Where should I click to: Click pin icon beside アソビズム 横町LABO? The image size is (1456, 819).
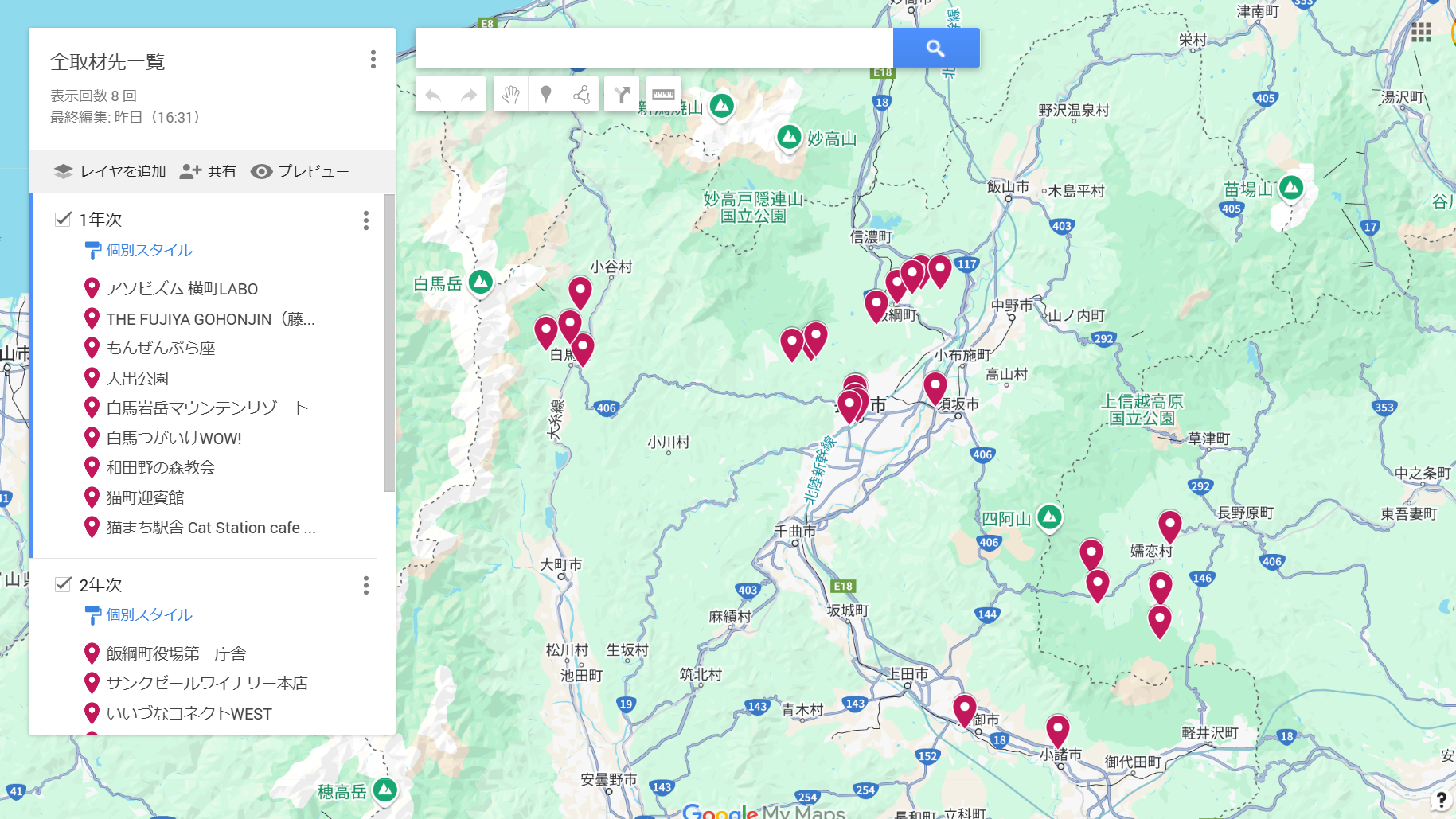pyautogui.click(x=92, y=288)
